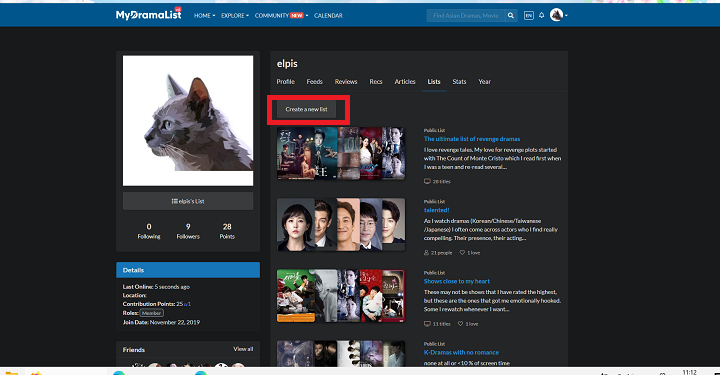
Task: Switch language with EN icon
Action: (529, 16)
